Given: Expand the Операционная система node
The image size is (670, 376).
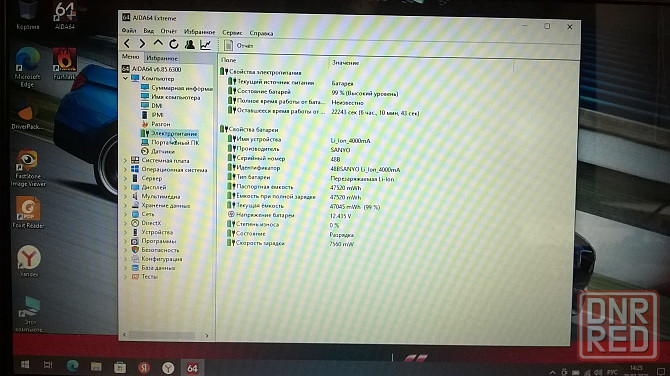Looking at the screenshot, I should tap(125, 170).
